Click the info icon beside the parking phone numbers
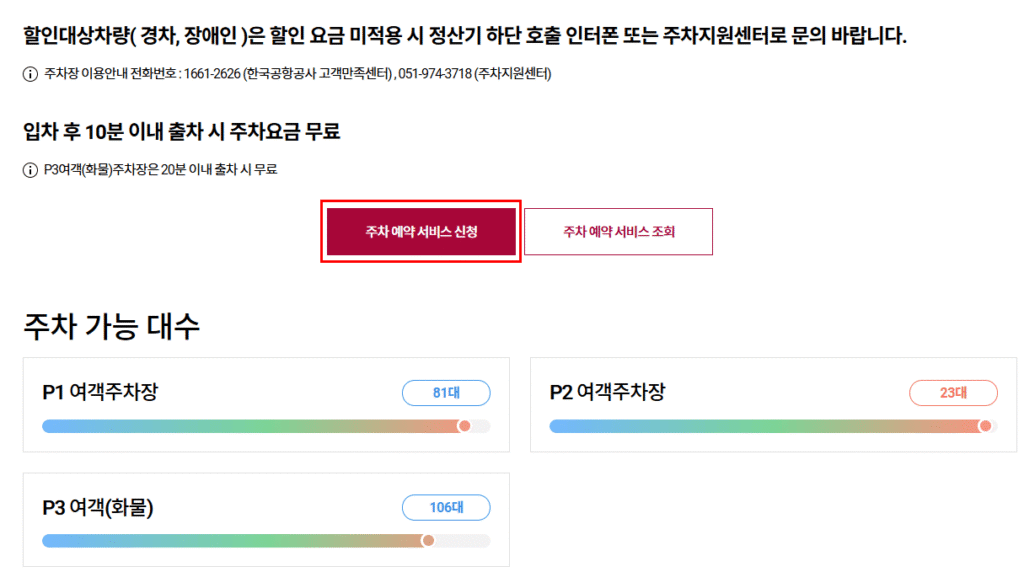This screenshot has width=1024, height=588. click(x=29, y=74)
